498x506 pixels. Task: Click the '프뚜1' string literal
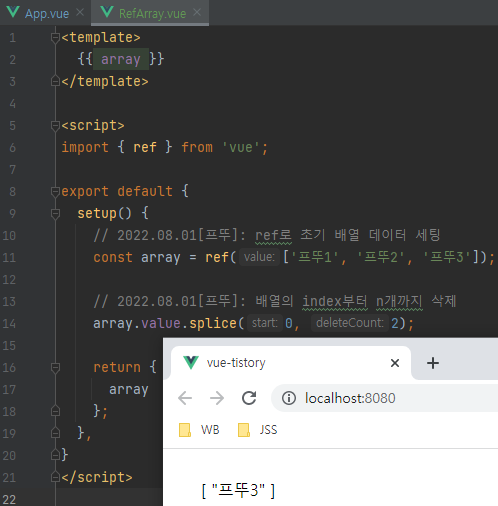[315, 257]
